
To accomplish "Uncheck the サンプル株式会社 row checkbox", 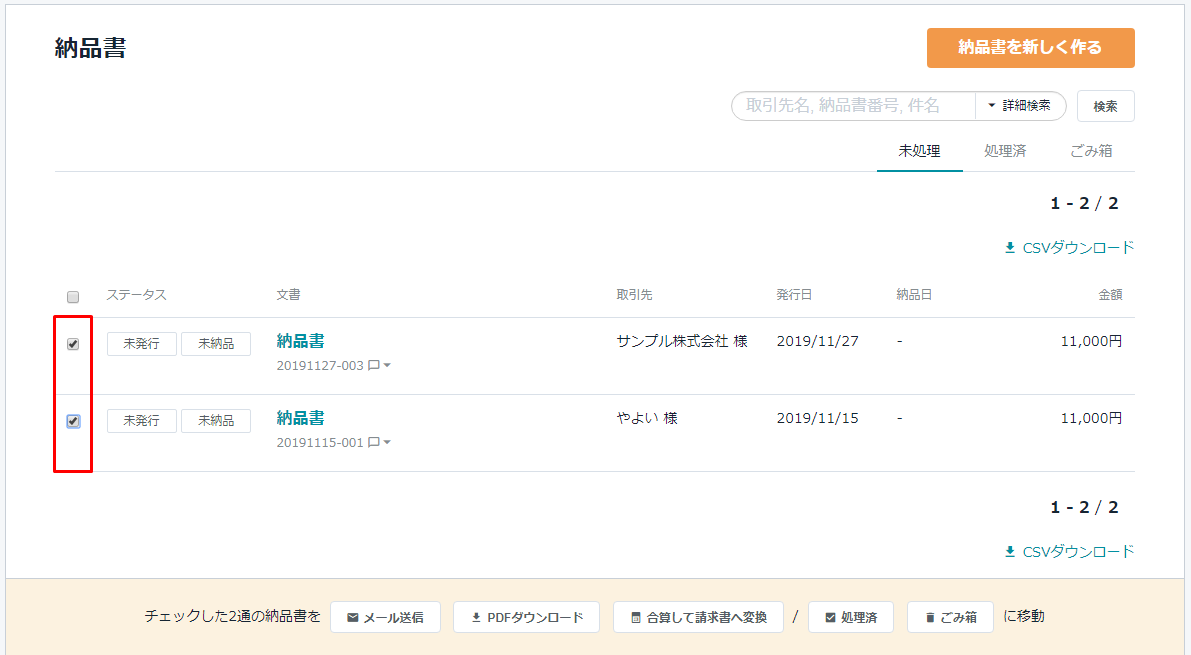I will tap(73, 344).
